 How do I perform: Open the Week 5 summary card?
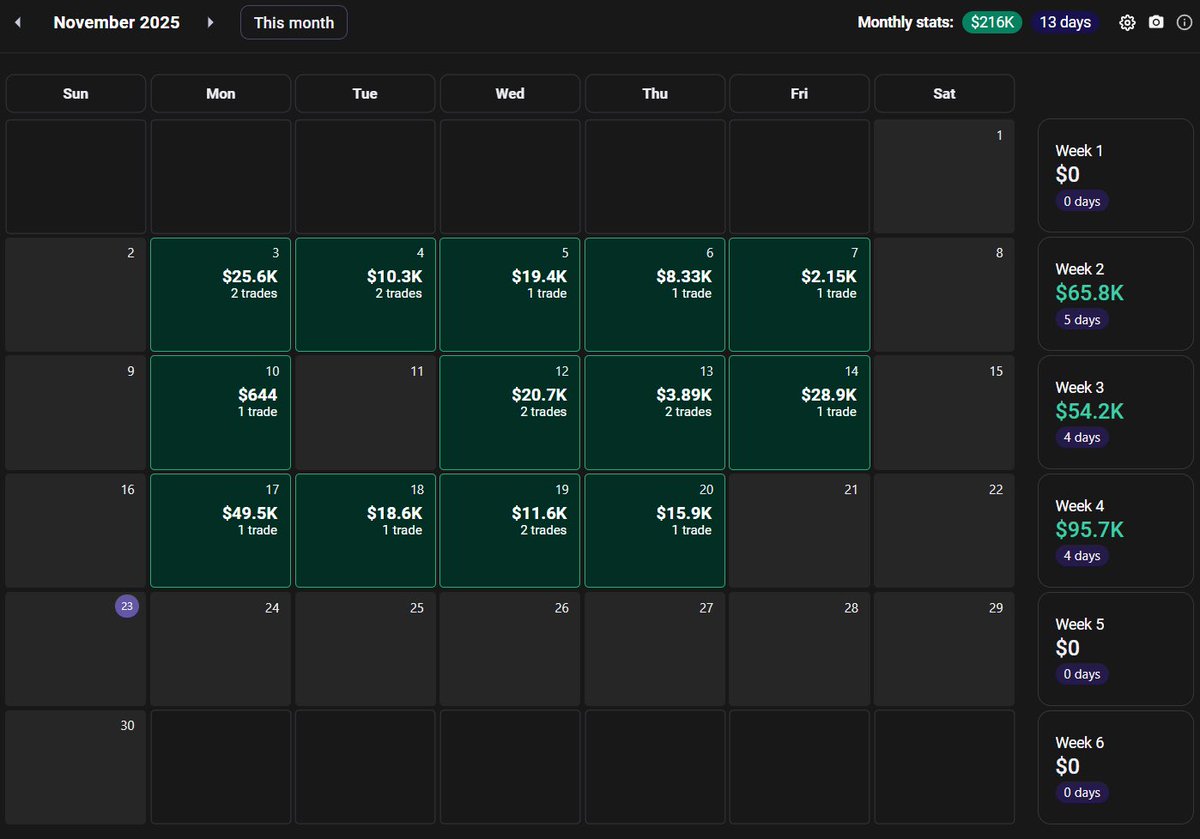[x=1116, y=649]
